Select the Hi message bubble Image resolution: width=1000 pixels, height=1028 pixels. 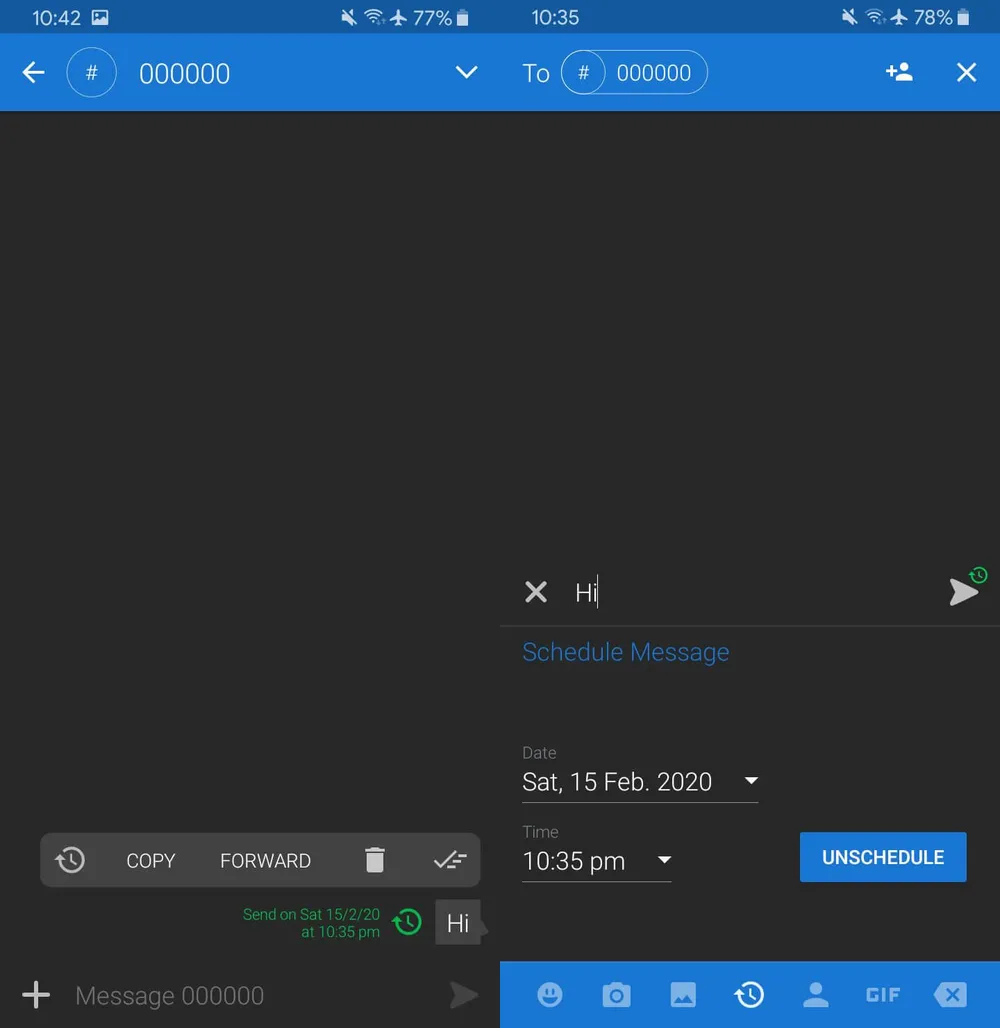point(458,922)
